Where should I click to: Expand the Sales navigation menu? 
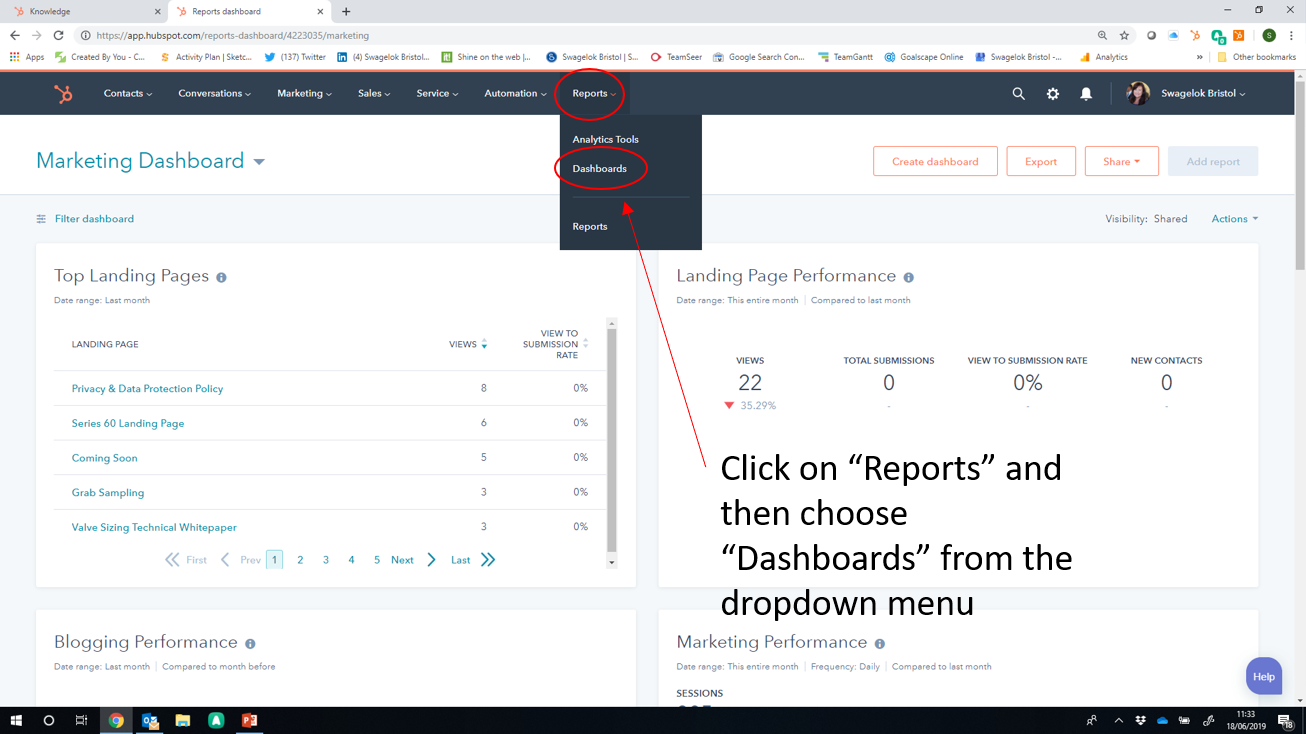(374, 94)
